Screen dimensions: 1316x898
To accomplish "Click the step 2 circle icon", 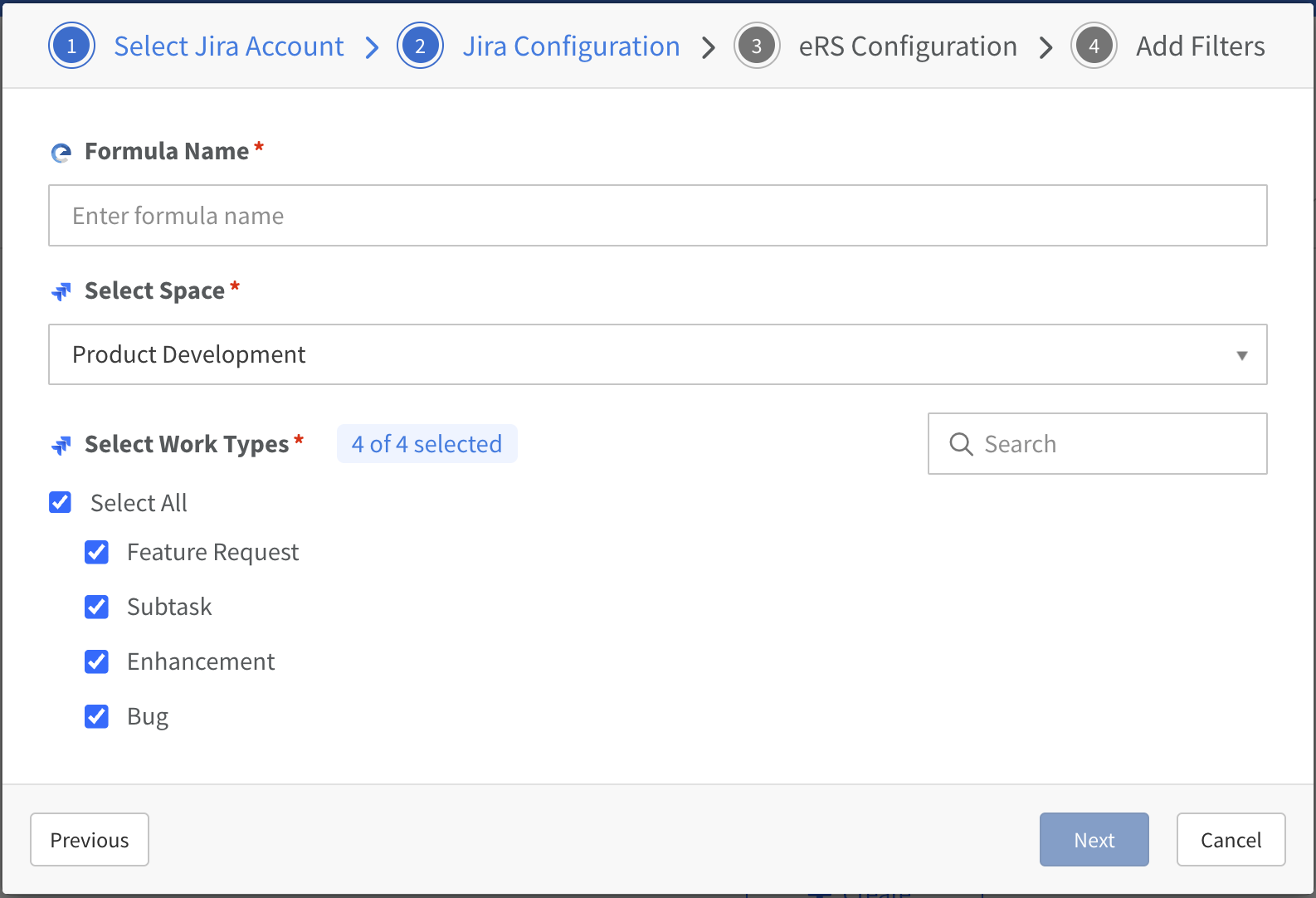I will pyautogui.click(x=420, y=46).
